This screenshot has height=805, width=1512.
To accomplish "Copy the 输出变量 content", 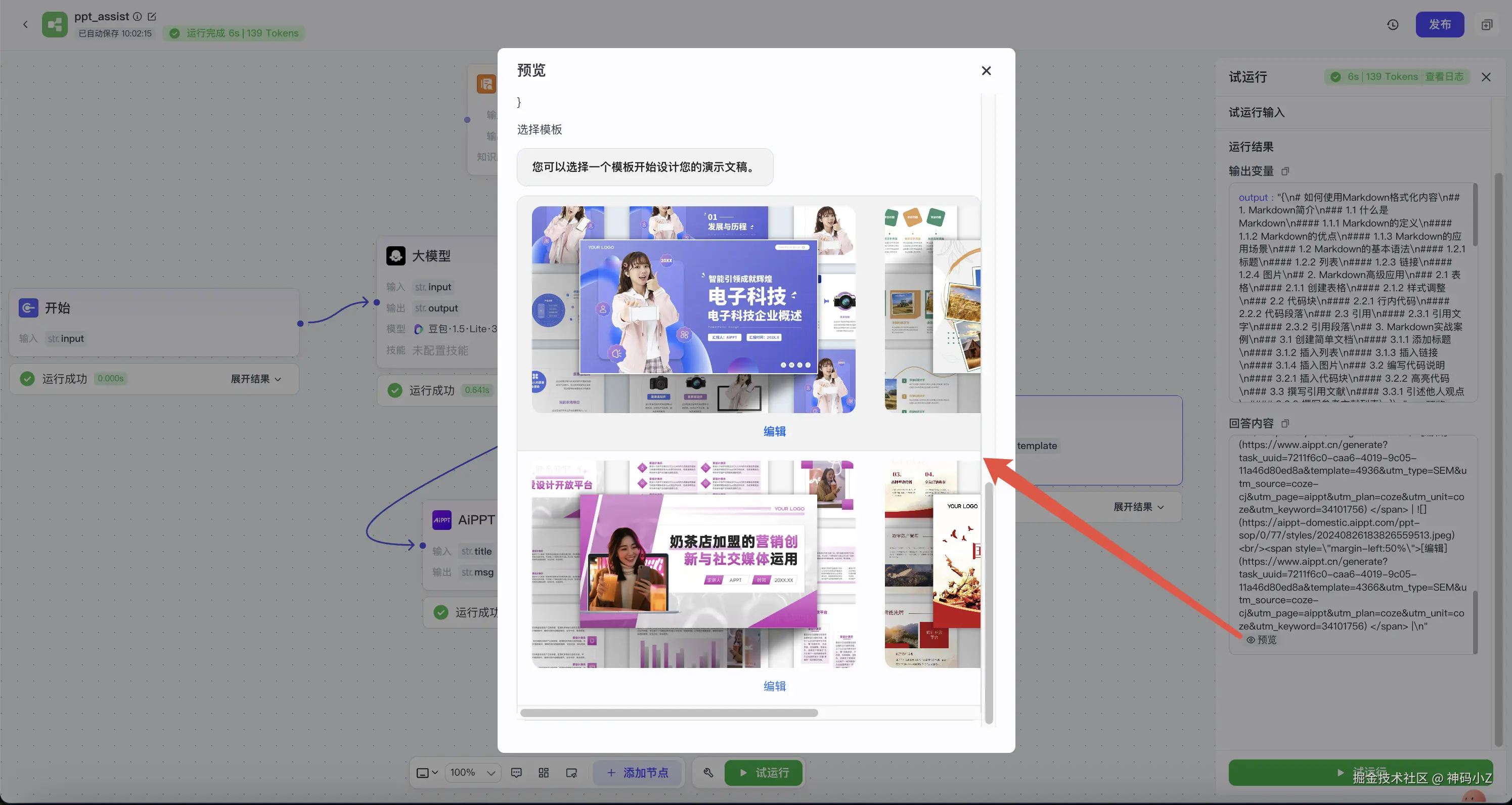I will pyautogui.click(x=1285, y=171).
